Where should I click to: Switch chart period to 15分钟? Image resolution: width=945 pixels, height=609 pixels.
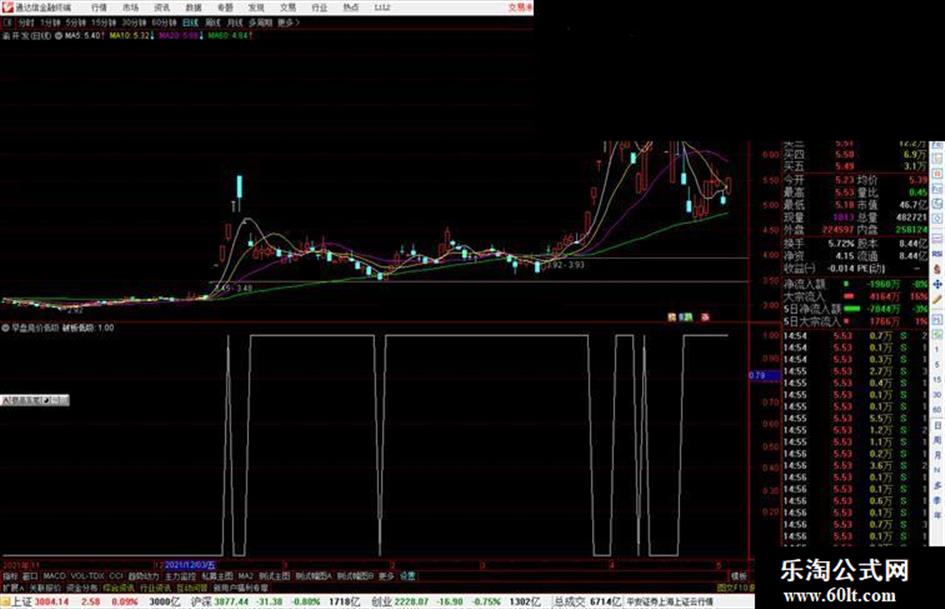point(104,22)
